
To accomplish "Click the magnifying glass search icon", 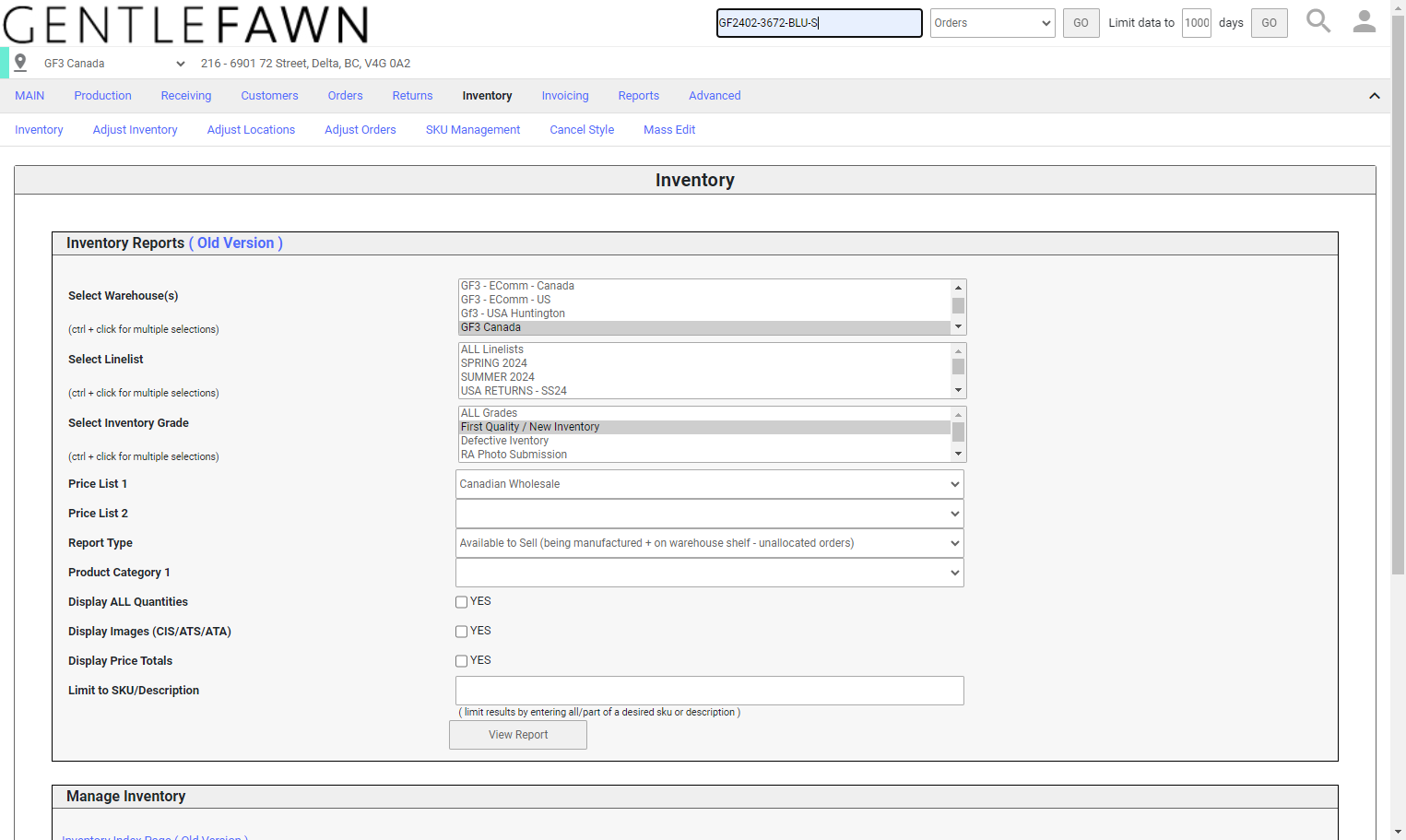I will (1318, 21).
